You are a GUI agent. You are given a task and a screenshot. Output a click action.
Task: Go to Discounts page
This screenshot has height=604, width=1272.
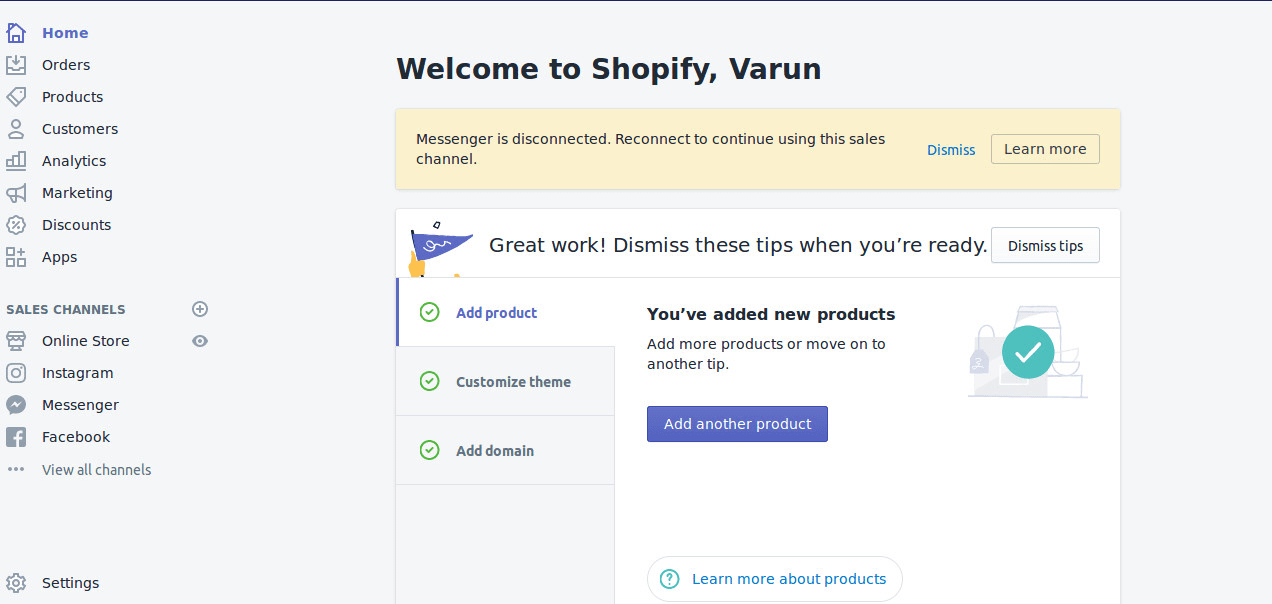click(x=77, y=225)
